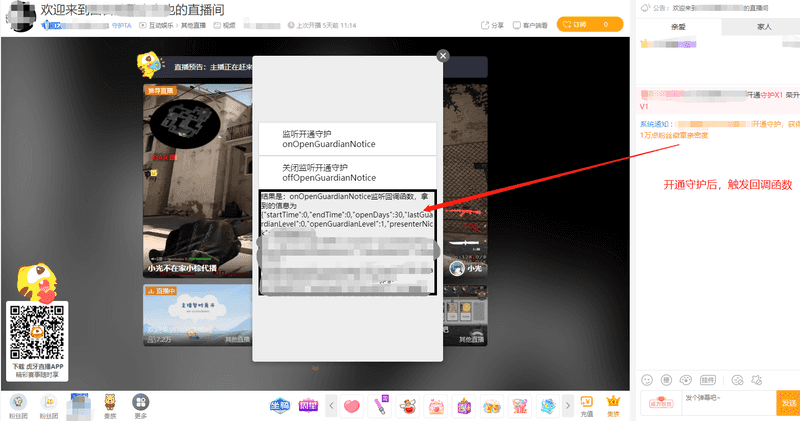The height and width of the screenshot is (421, 800).
Task: Click the Huya app download QR code
Action: pyautogui.click(x=37, y=333)
